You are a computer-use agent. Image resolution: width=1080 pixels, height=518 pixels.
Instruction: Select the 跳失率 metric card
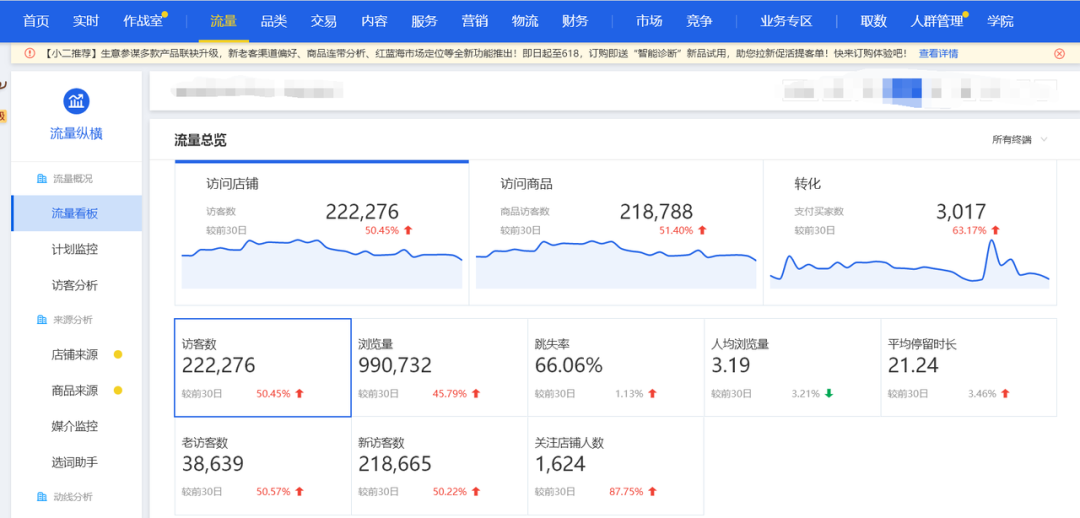(x=616, y=368)
